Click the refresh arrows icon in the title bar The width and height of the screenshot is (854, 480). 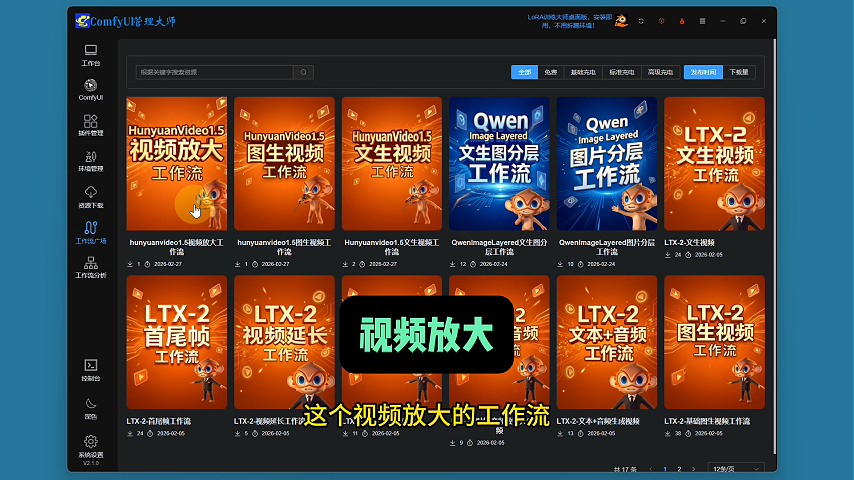[641, 21]
